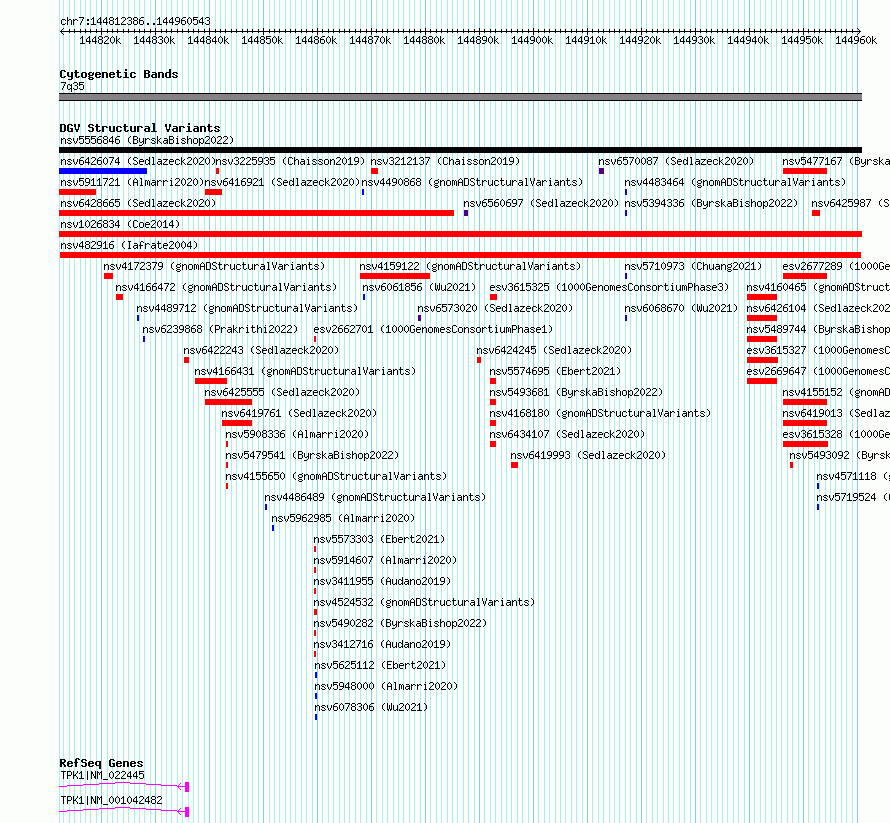Select nsv3412716 (Audano2019) label
This screenshot has width=890, height=823.
(x=382, y=644)
